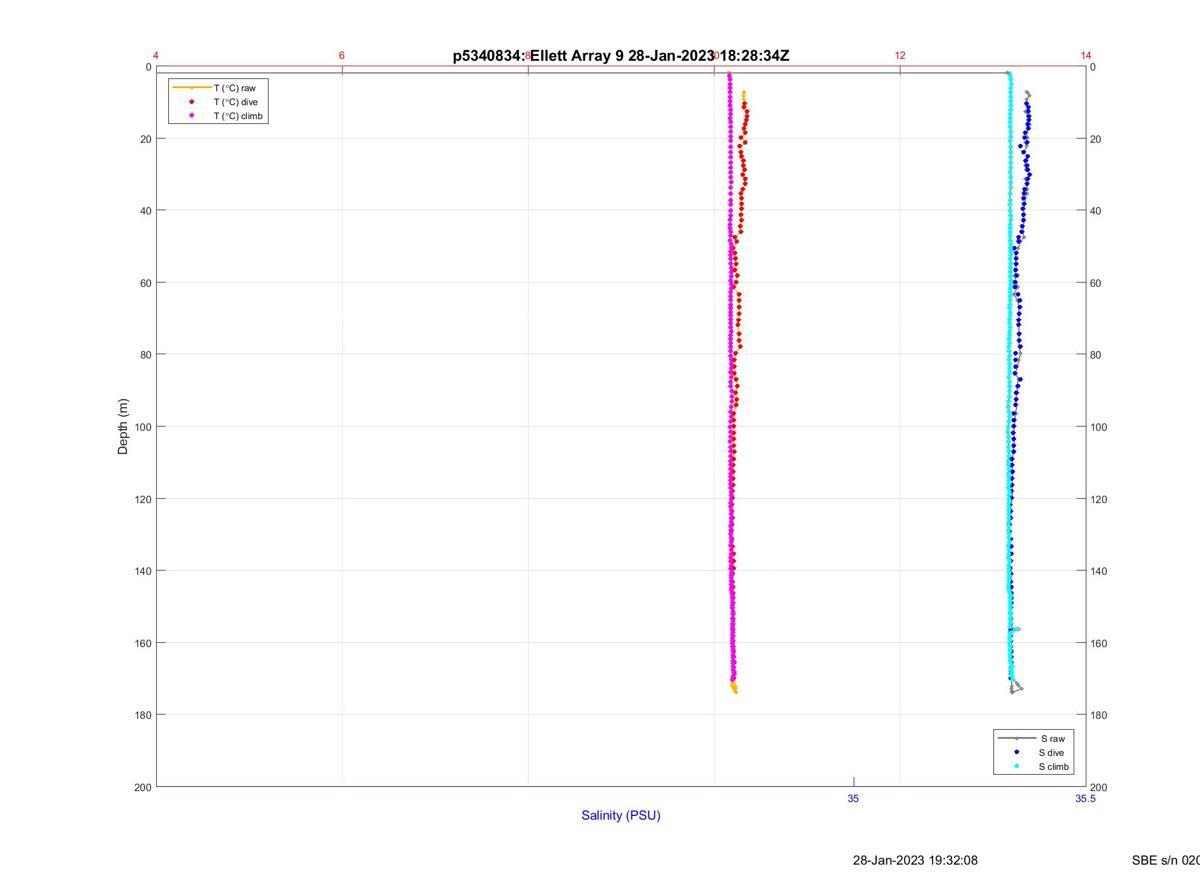Screen dimensions: 1200x885
Task: Select the 'T (°C) raw' legend entry
Action: coord(234,88)
